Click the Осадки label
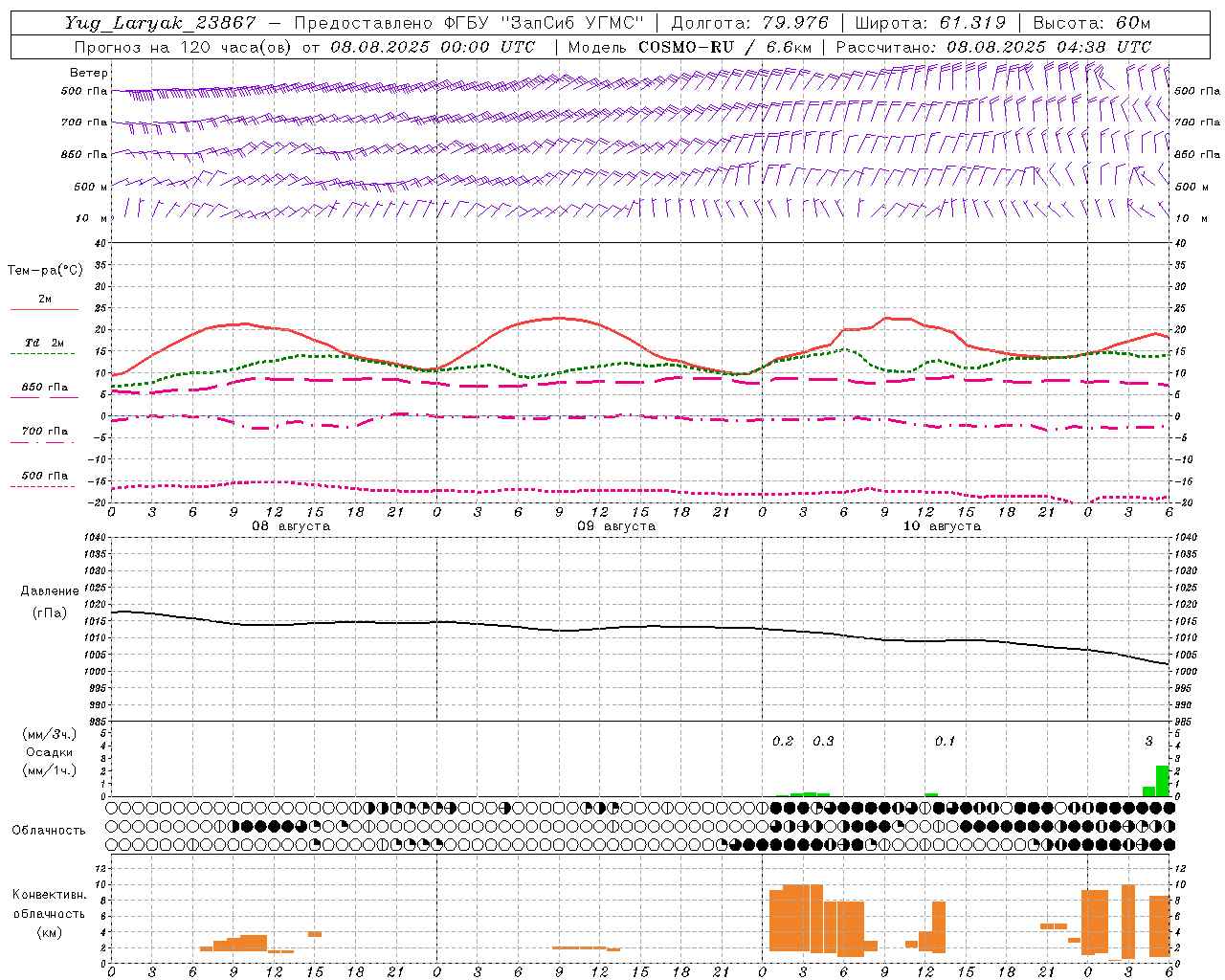1225x980 pixels. click(x=50, y=752)
